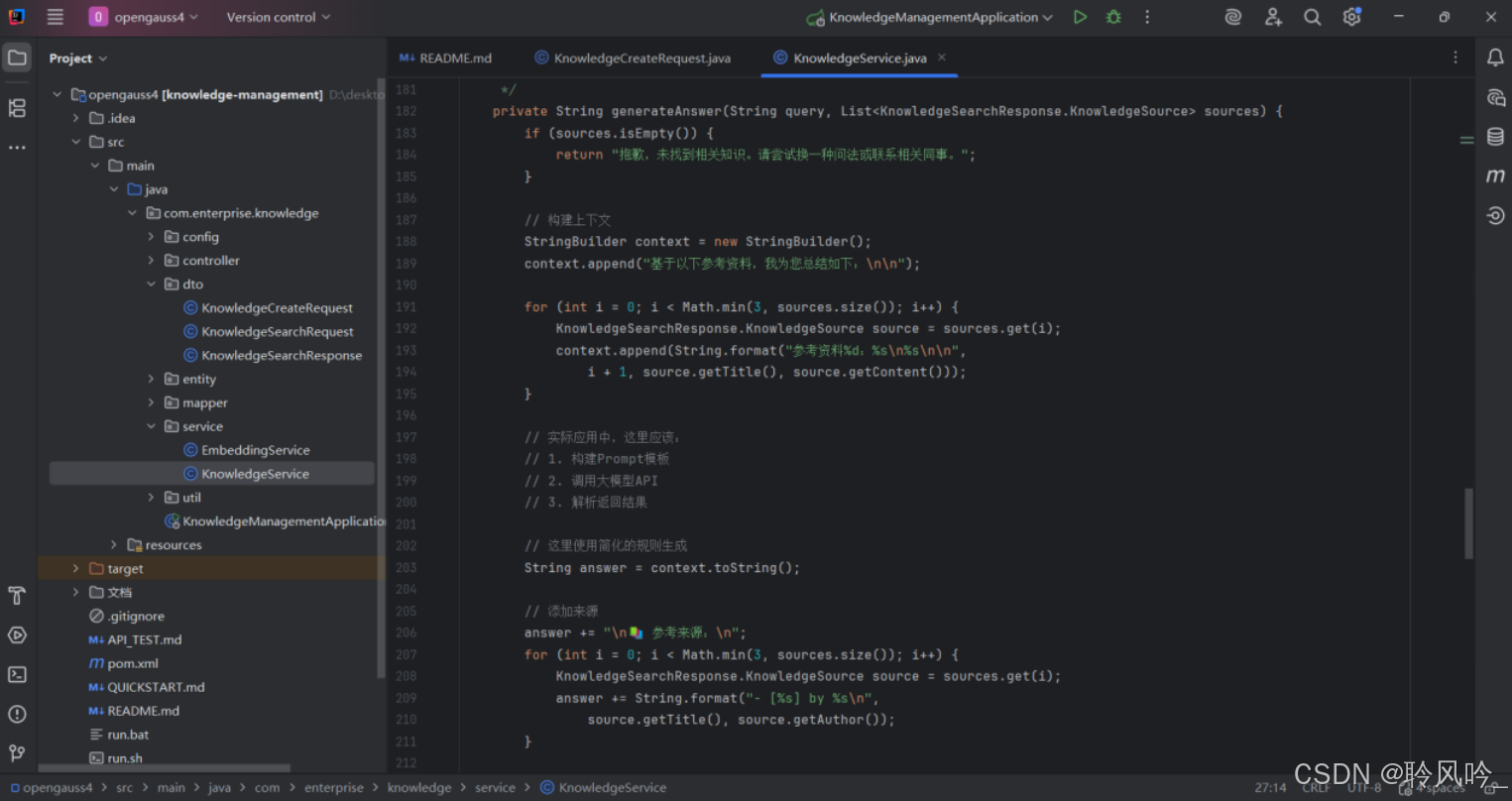This screenshot has width=1512, height=801.
Task: Expand the mapper package
Action: pyautogui.click(x=152, y=402)
